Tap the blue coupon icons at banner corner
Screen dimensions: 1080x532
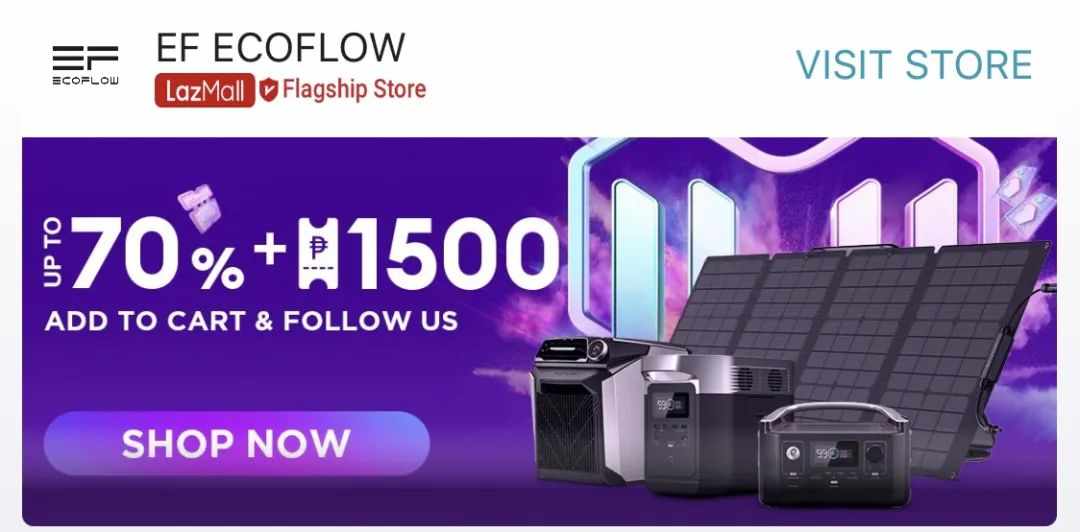1026,200
